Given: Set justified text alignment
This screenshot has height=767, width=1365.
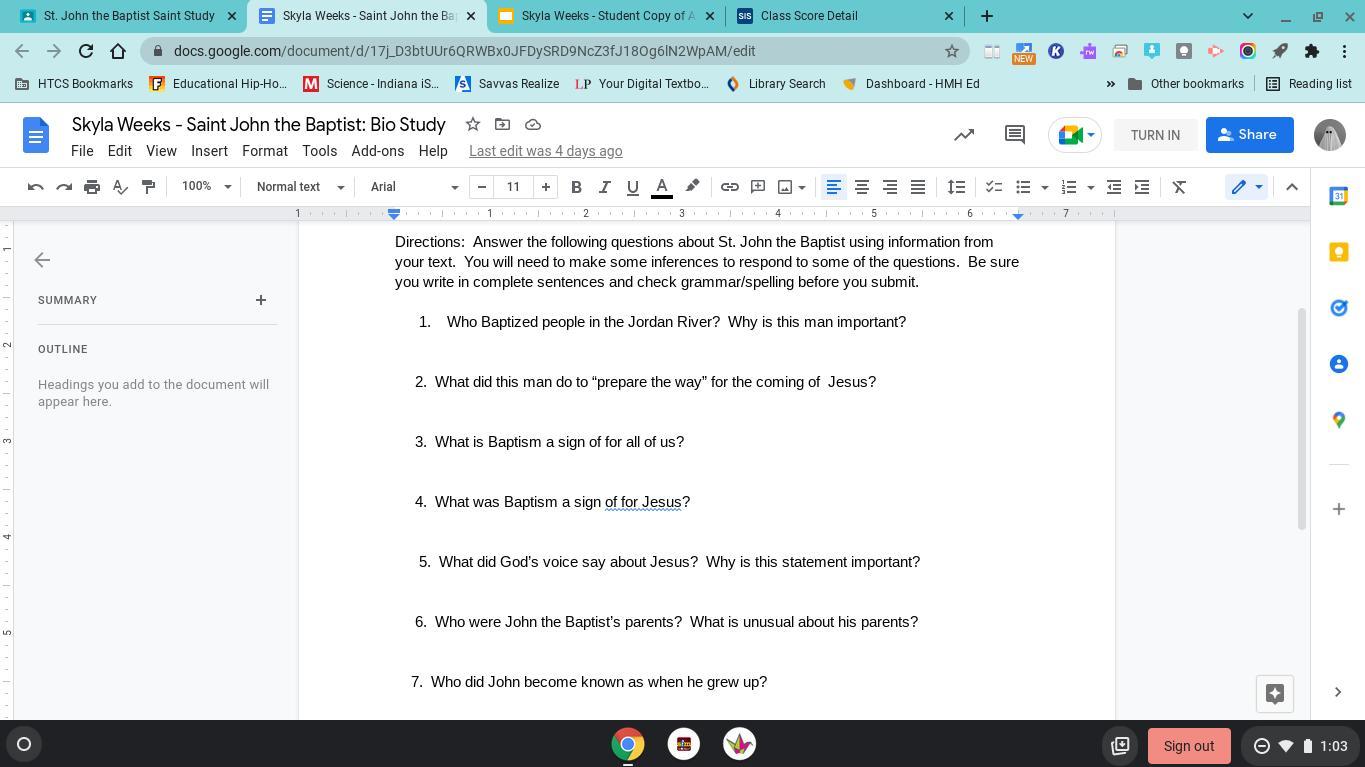Looking at the screenshot, I should (917, 187).
